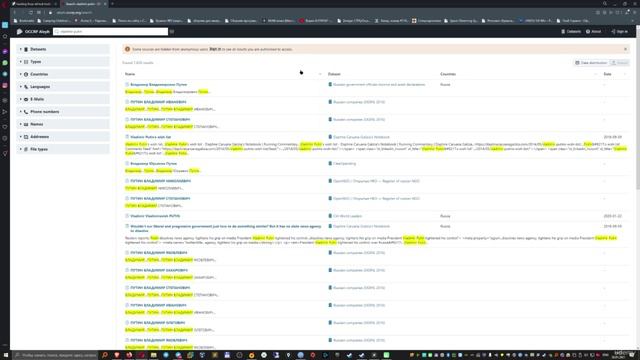640x360 pixels.
Task: Click browser Back arrow
Action: [x=15, y=13]
